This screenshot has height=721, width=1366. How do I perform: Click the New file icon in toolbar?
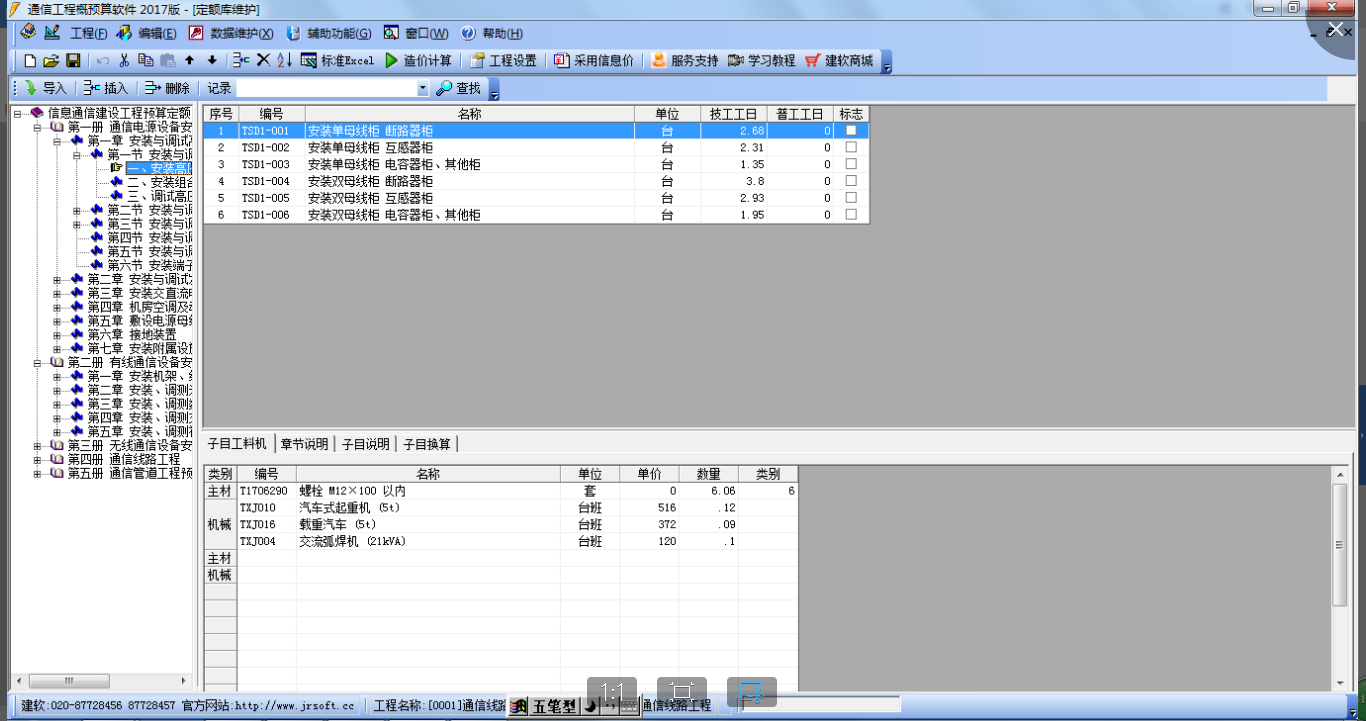(30, 61)
